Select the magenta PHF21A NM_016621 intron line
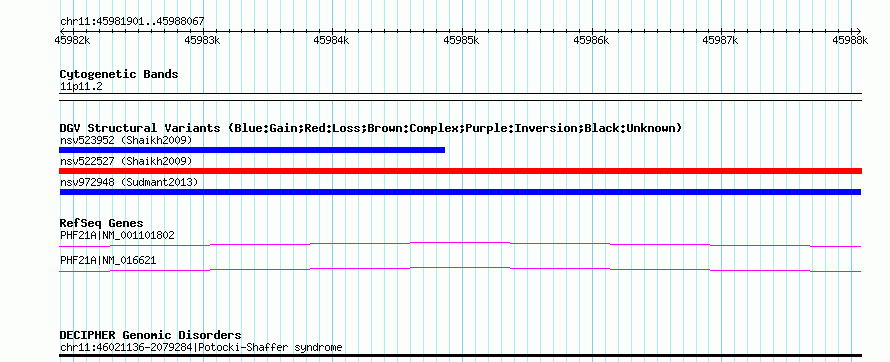 point(460,269)
